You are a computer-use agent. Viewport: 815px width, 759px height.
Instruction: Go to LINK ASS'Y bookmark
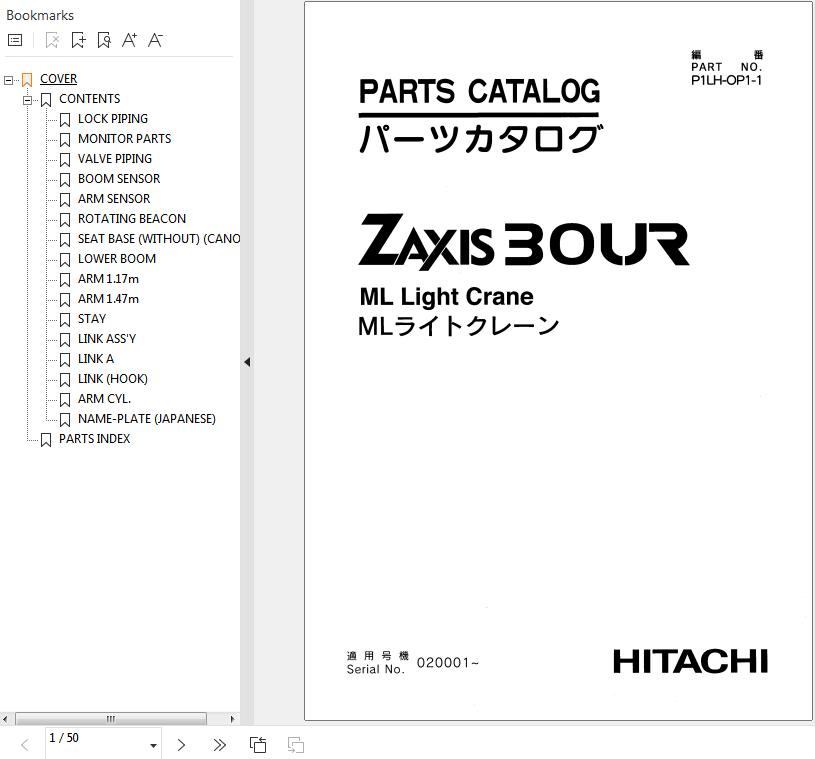point(107,339)
